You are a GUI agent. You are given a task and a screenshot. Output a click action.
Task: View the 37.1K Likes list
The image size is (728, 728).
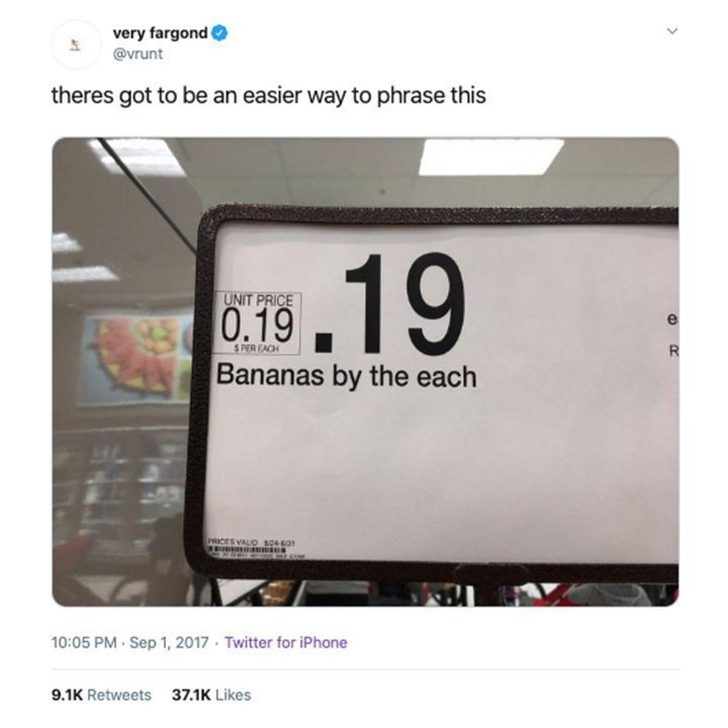(211, 694)
